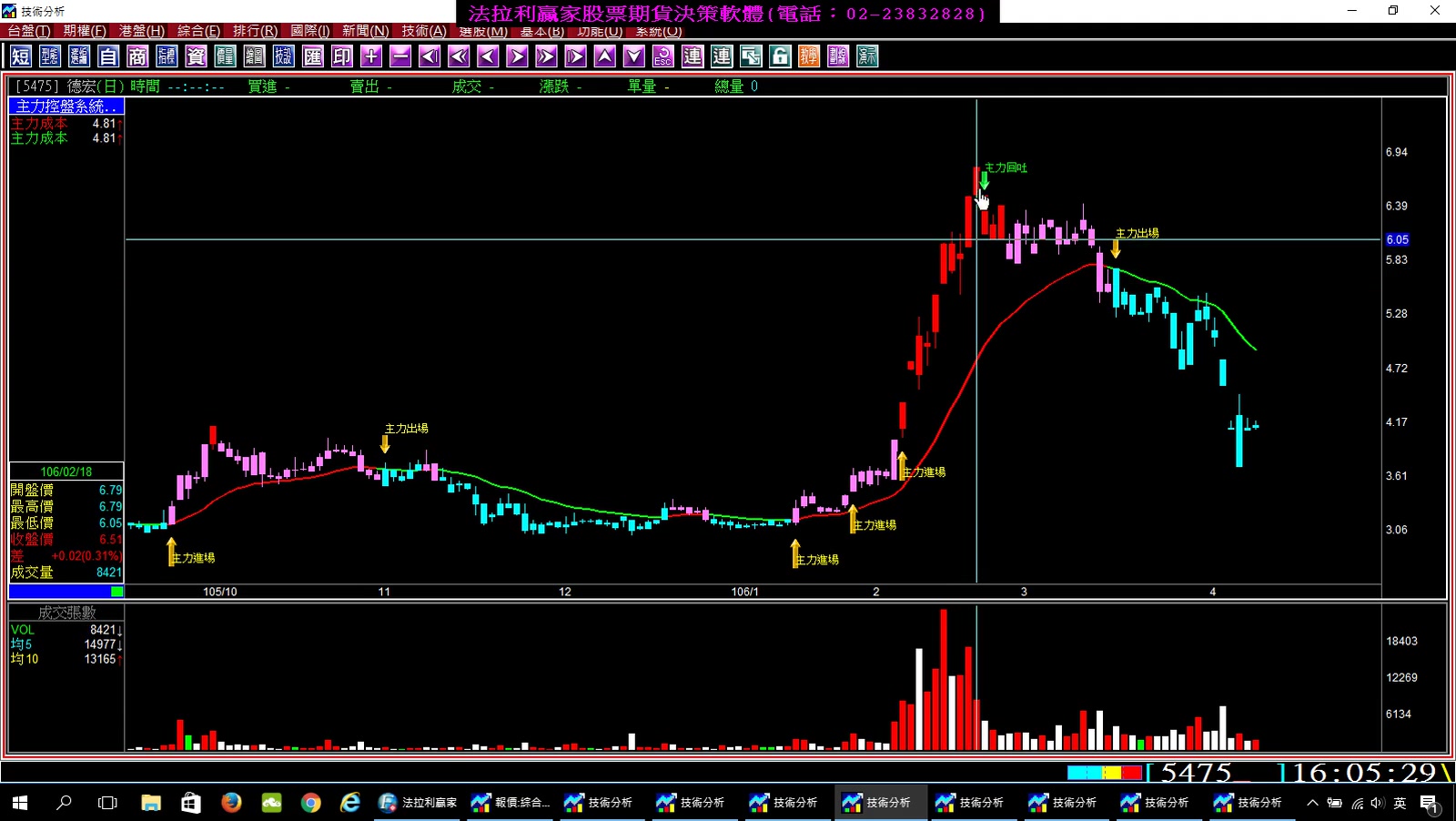Click the 短 (short-term) toolbar icon
The height and width of the screenshot is (821, 1456).
pos(21,56)
